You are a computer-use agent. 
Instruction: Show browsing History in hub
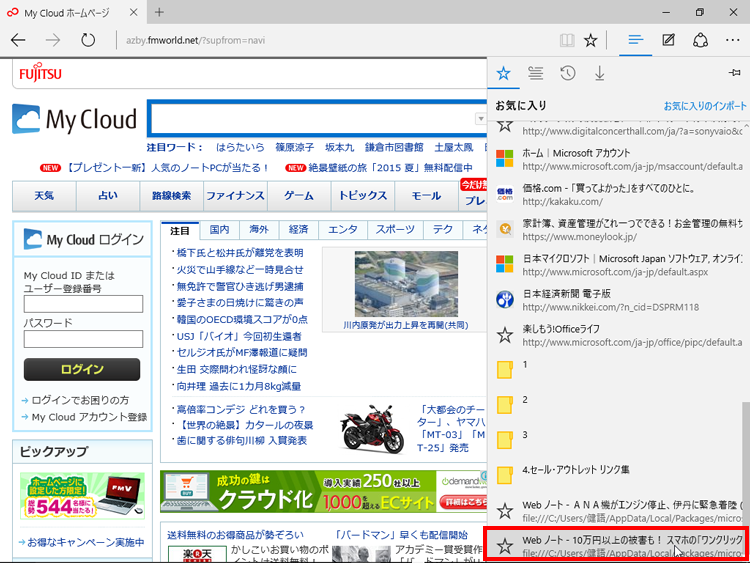(x=567, y=73)
